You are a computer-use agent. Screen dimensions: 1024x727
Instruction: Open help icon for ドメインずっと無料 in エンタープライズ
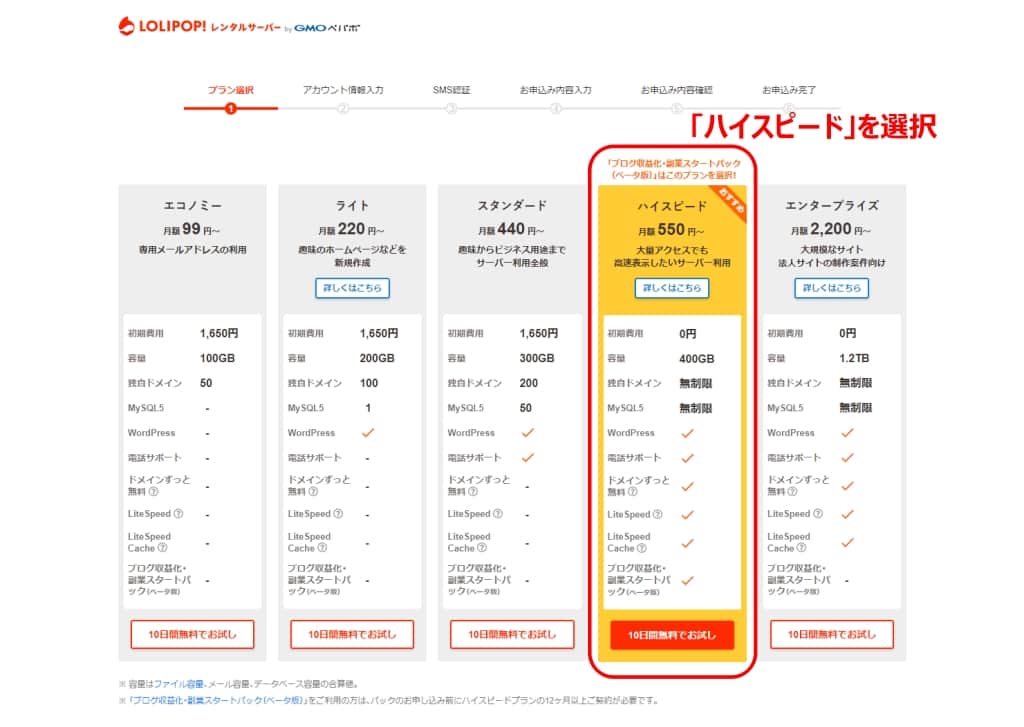(x=793, y=491)
